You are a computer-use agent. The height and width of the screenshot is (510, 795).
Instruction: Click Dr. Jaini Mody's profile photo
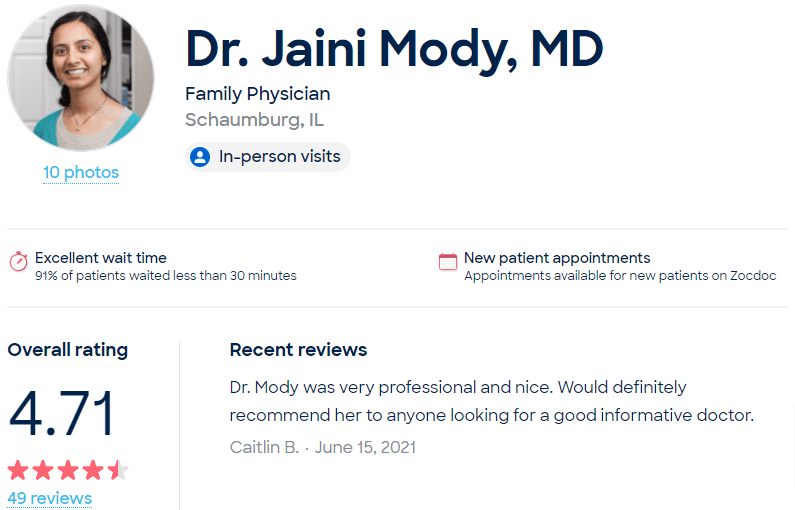point(81,78)
